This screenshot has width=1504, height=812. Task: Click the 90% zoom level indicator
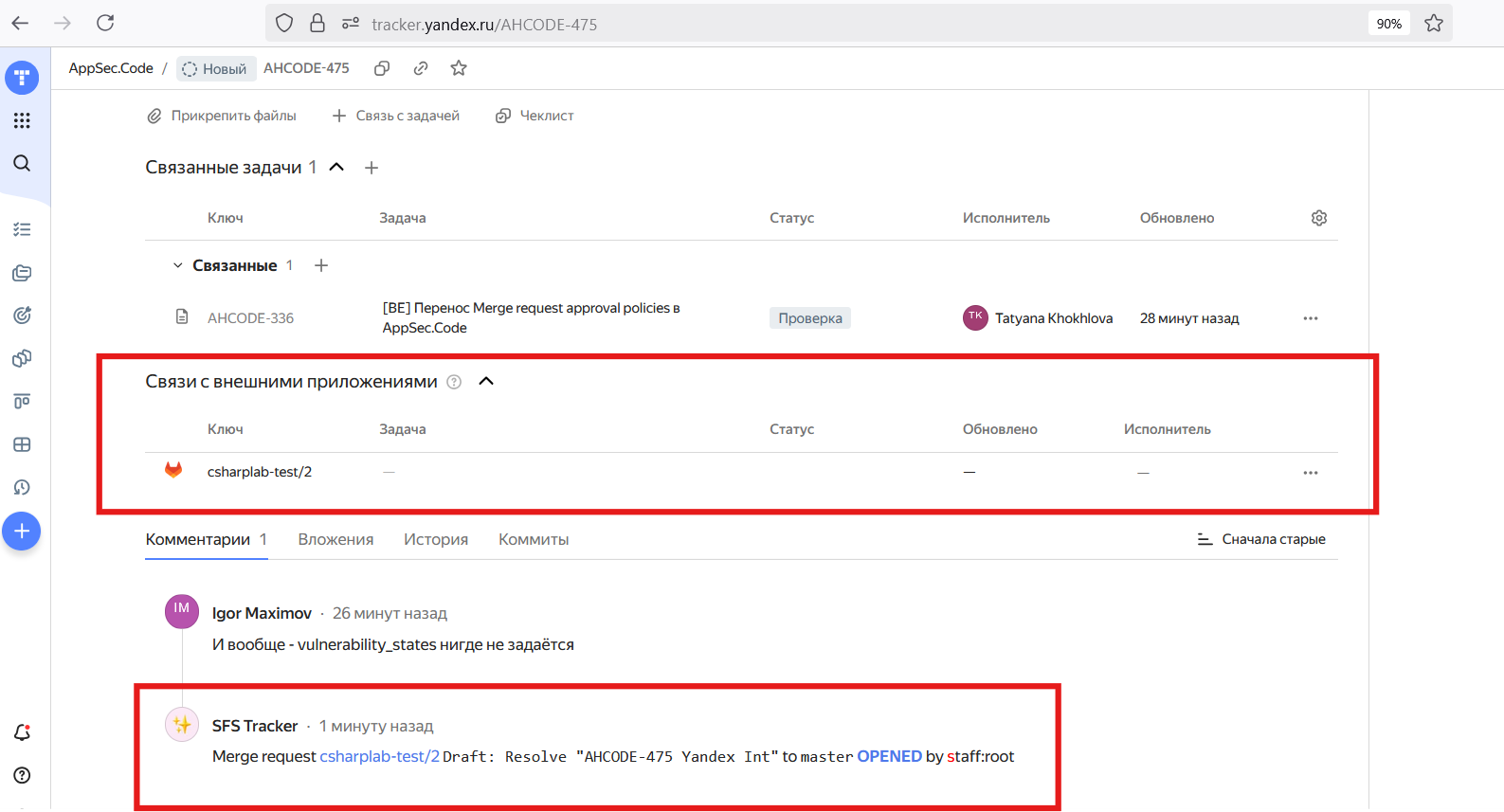(x=1389, y=24)
